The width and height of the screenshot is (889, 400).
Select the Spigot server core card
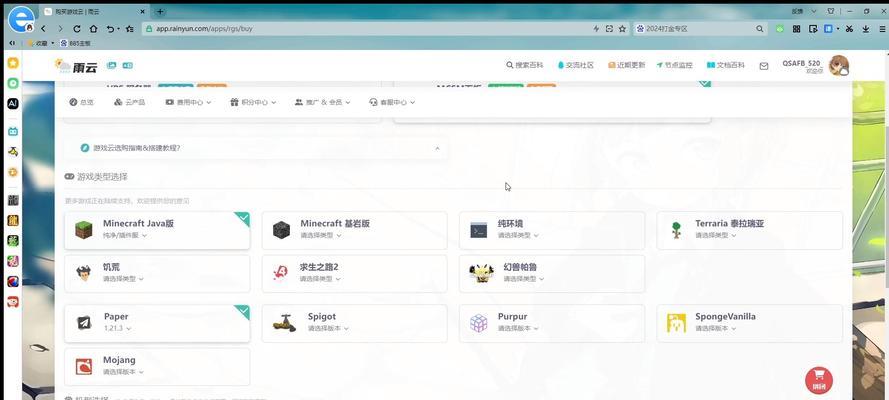[x=354, y=324]
